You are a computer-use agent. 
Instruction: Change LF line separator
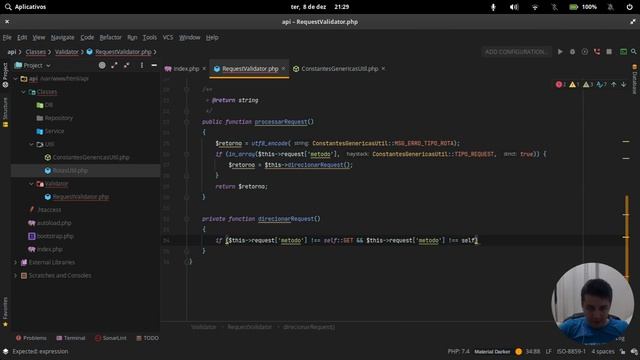[x=549, y=351]
